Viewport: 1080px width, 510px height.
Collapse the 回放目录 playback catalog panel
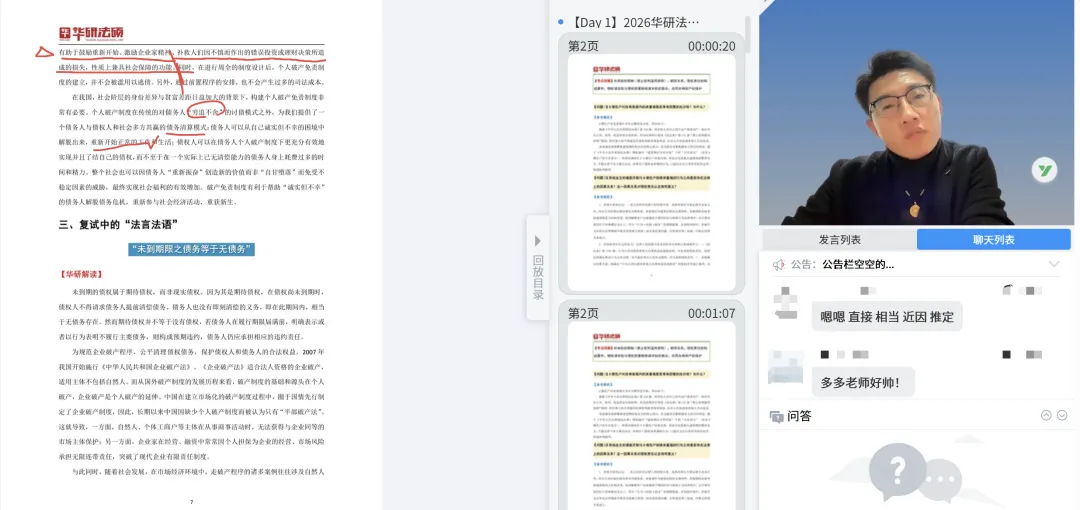point(538,267)
